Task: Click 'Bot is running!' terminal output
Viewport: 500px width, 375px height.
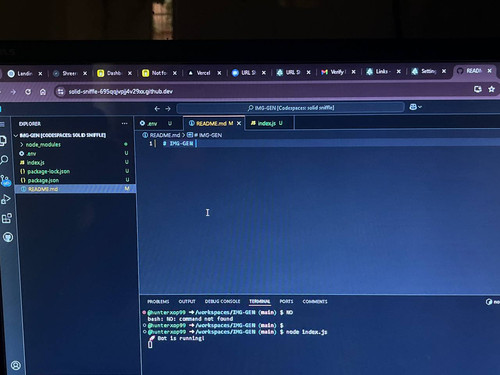Action: (x=181, y=338)
